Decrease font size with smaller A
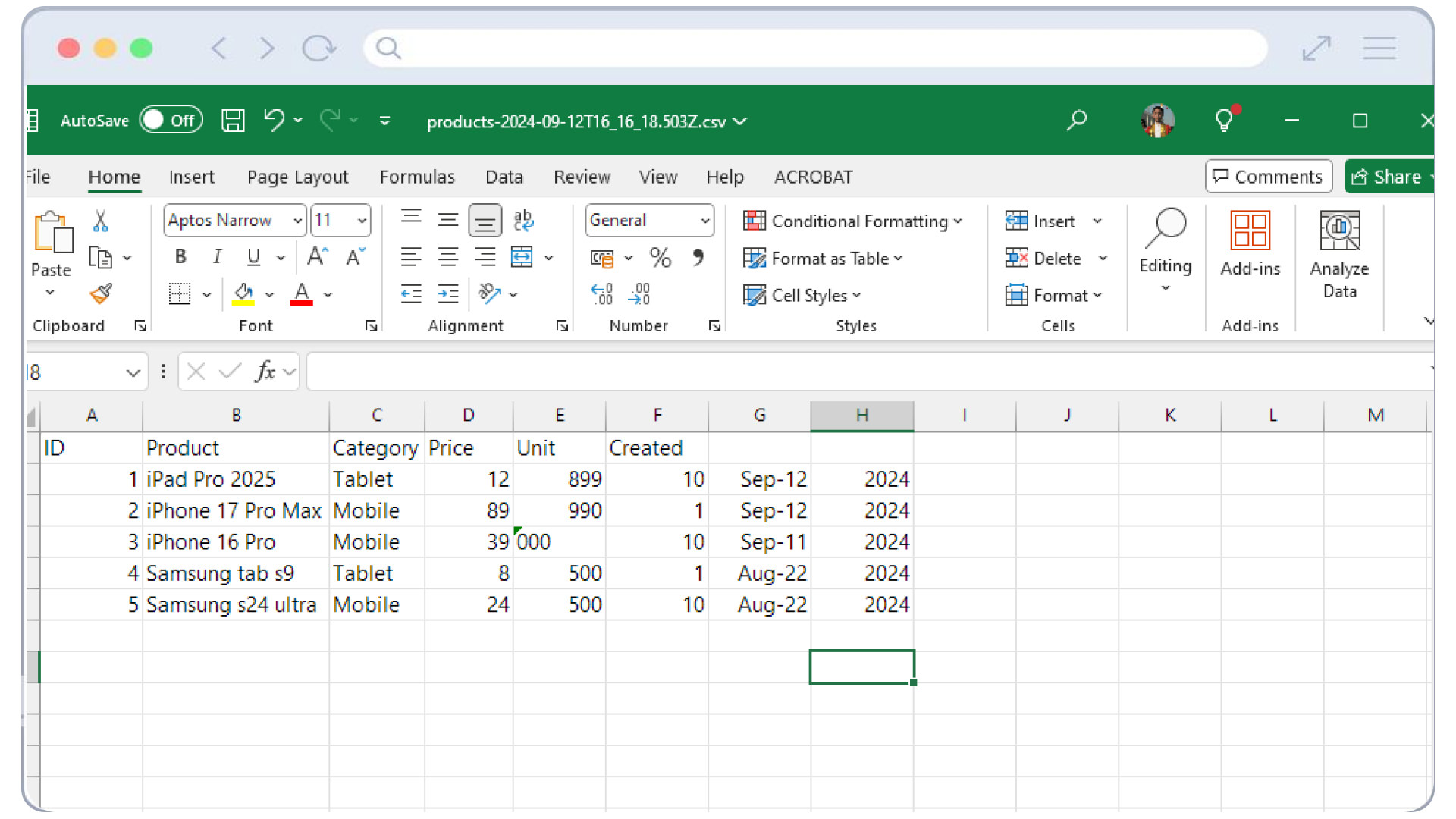The width and height of the screenshot is (1456, 819). tap(355, 257)
